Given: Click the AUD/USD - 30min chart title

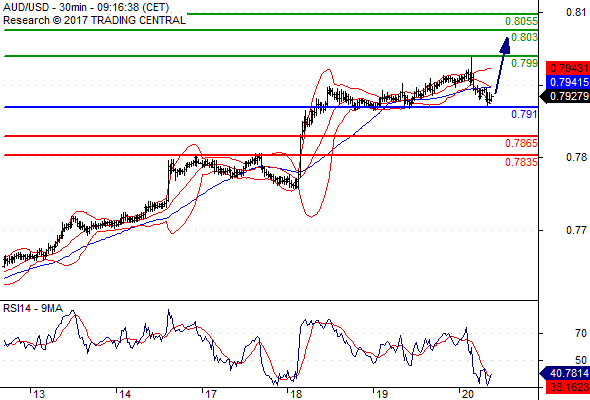Looking at the screenshot, I should (x=86, y=8).
